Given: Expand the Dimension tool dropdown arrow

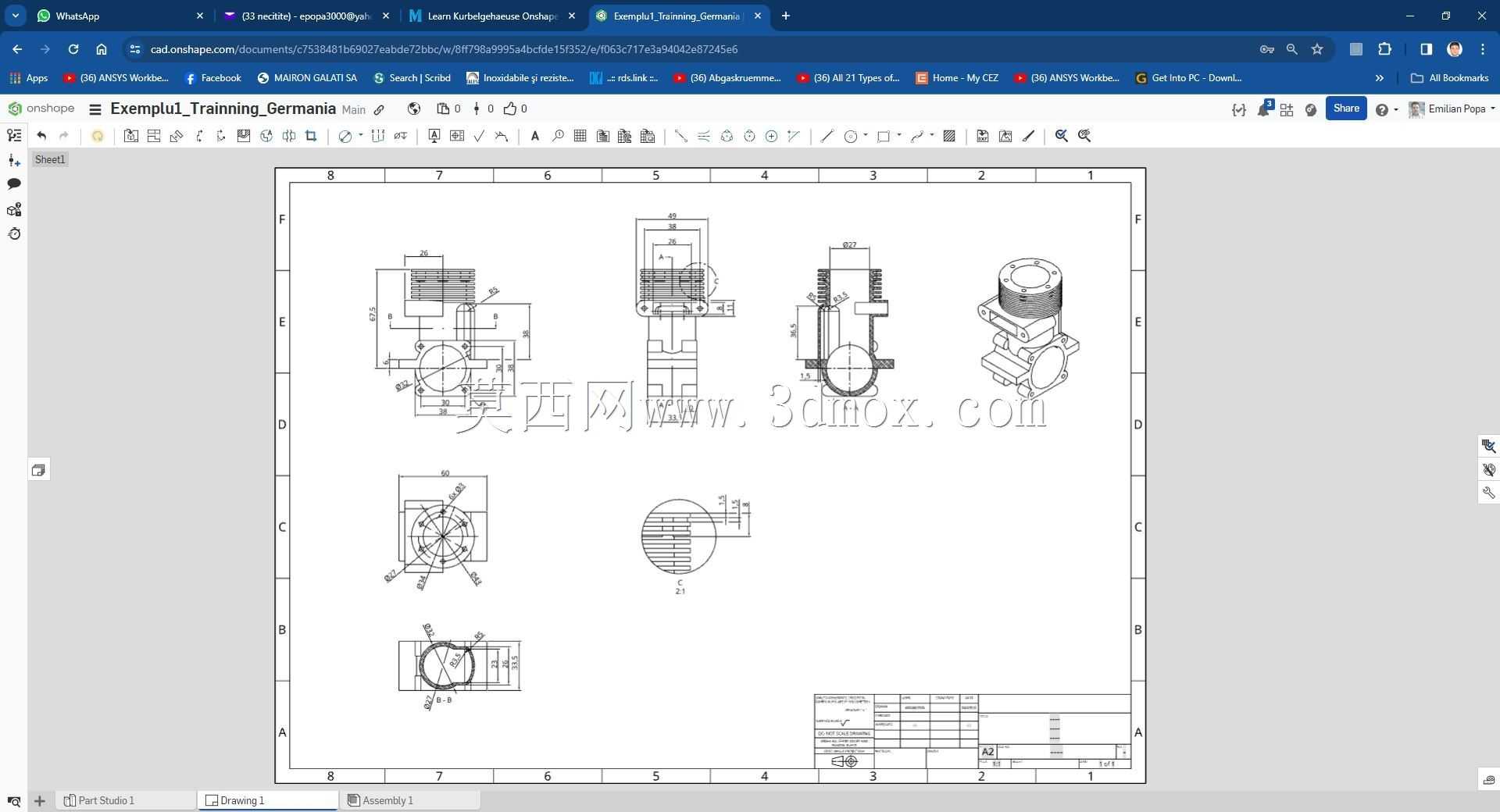Looking at the screenshot, I should [x=361, y=135].
